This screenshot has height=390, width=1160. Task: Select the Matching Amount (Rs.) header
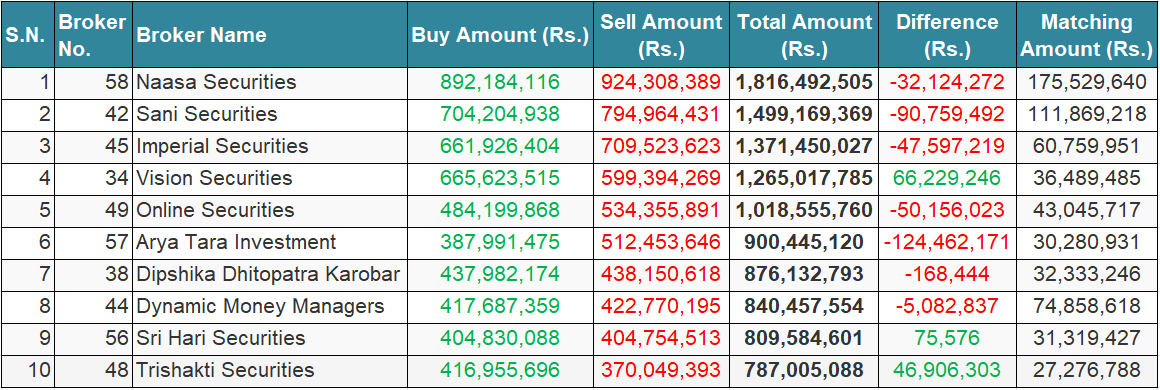point(1087,35)
